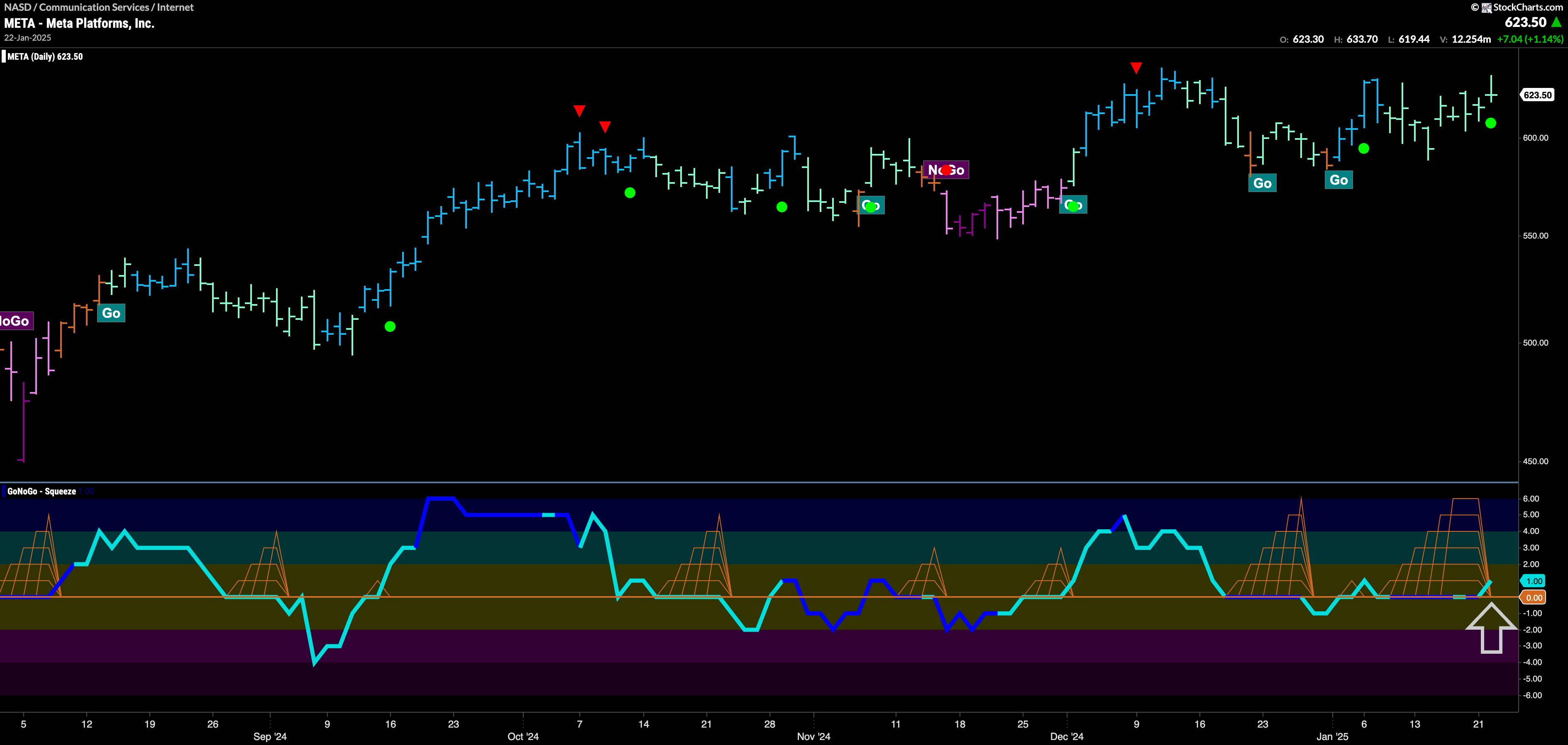Click the 7 date label after Oct '24

tap(579, 724)
